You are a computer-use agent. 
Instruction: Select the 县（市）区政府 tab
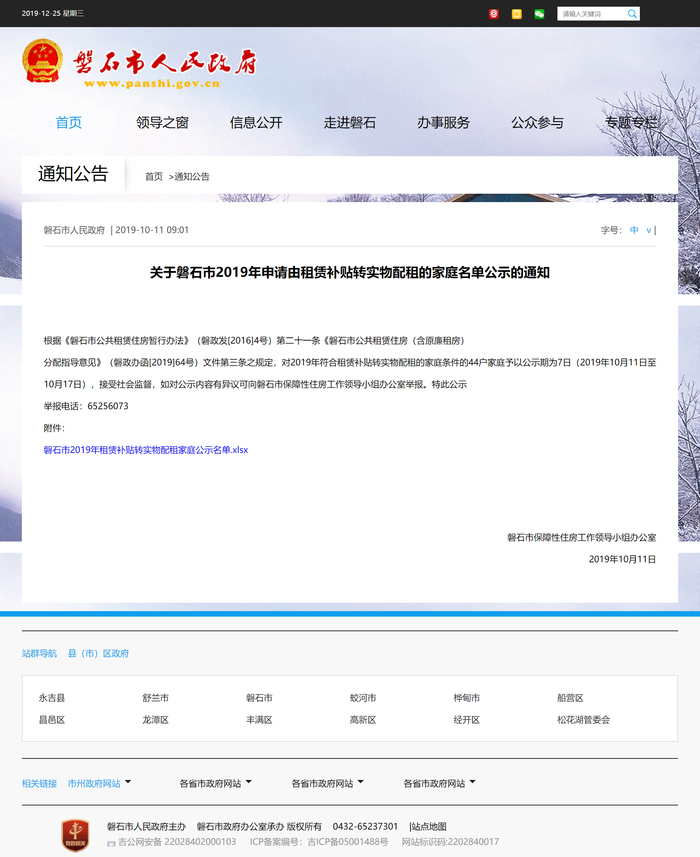pyautogui.click(x=98, y=653)
